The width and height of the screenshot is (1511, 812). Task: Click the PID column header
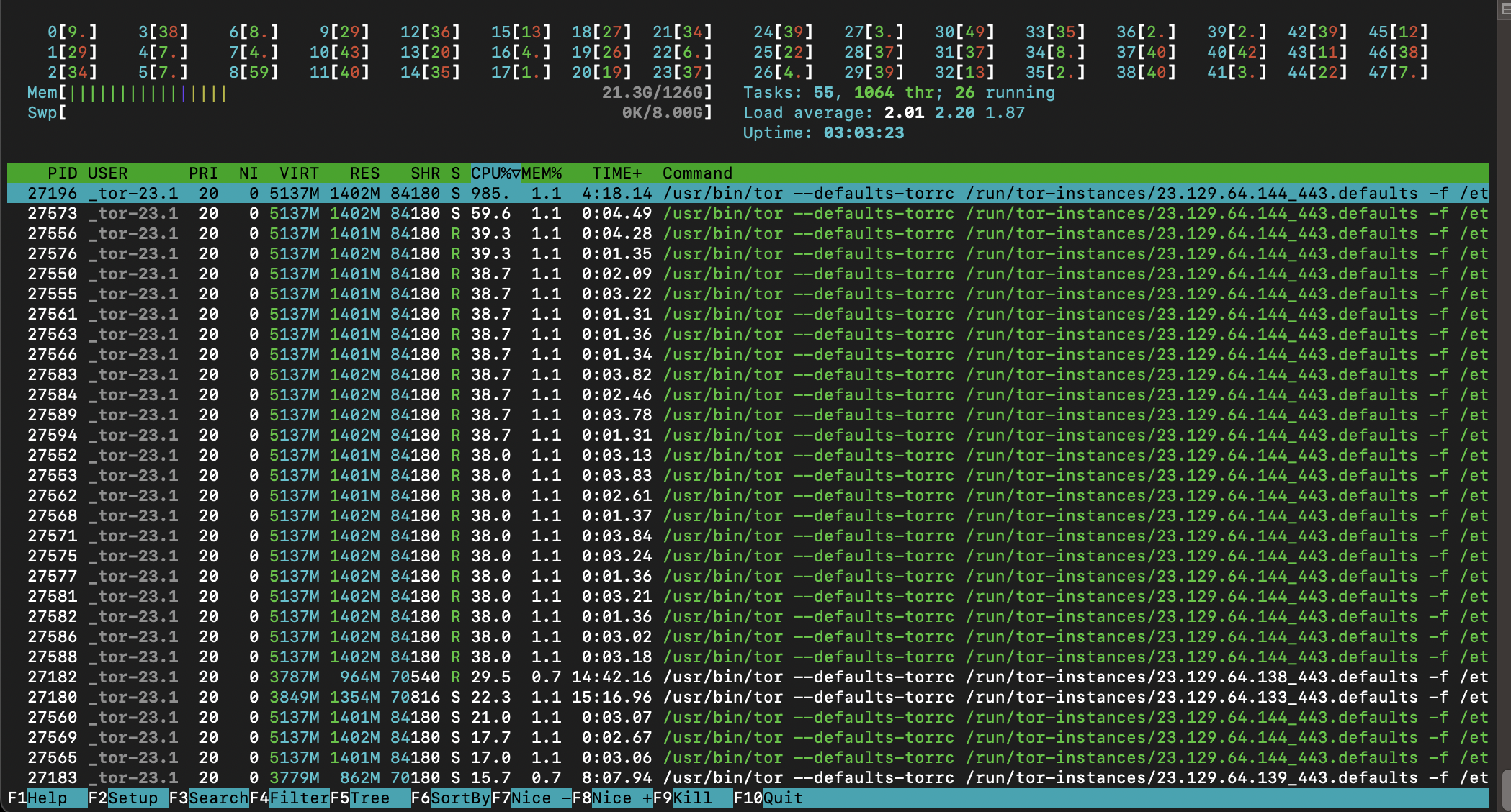tap(62, 173)
